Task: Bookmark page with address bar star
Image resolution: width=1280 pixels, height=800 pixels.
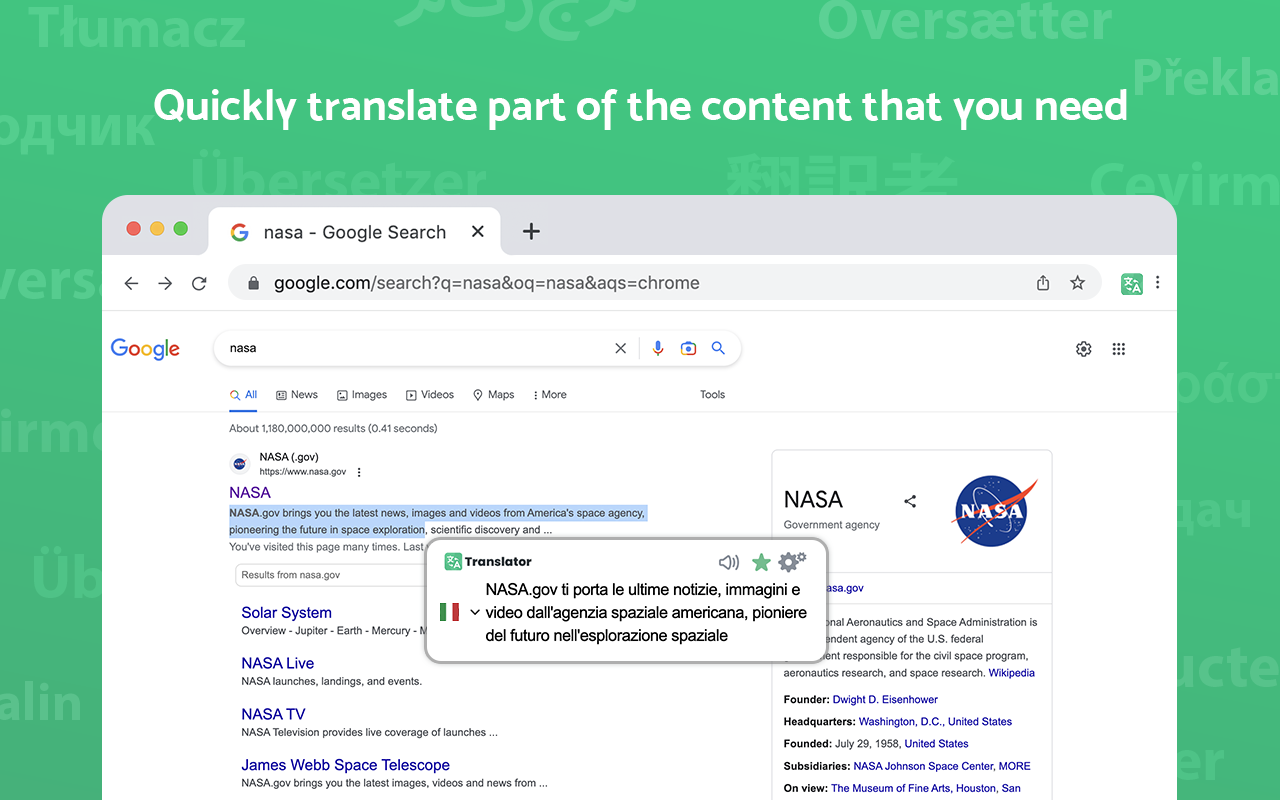Action: [x=1077, y=283]
